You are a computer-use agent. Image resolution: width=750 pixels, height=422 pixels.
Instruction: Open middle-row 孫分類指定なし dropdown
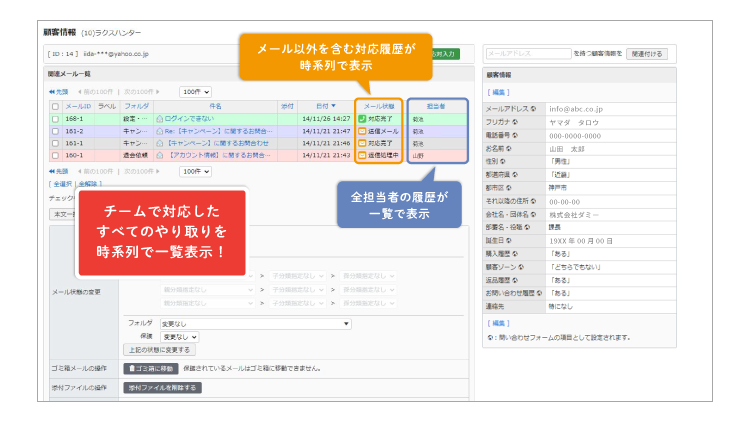pos(368,289)
